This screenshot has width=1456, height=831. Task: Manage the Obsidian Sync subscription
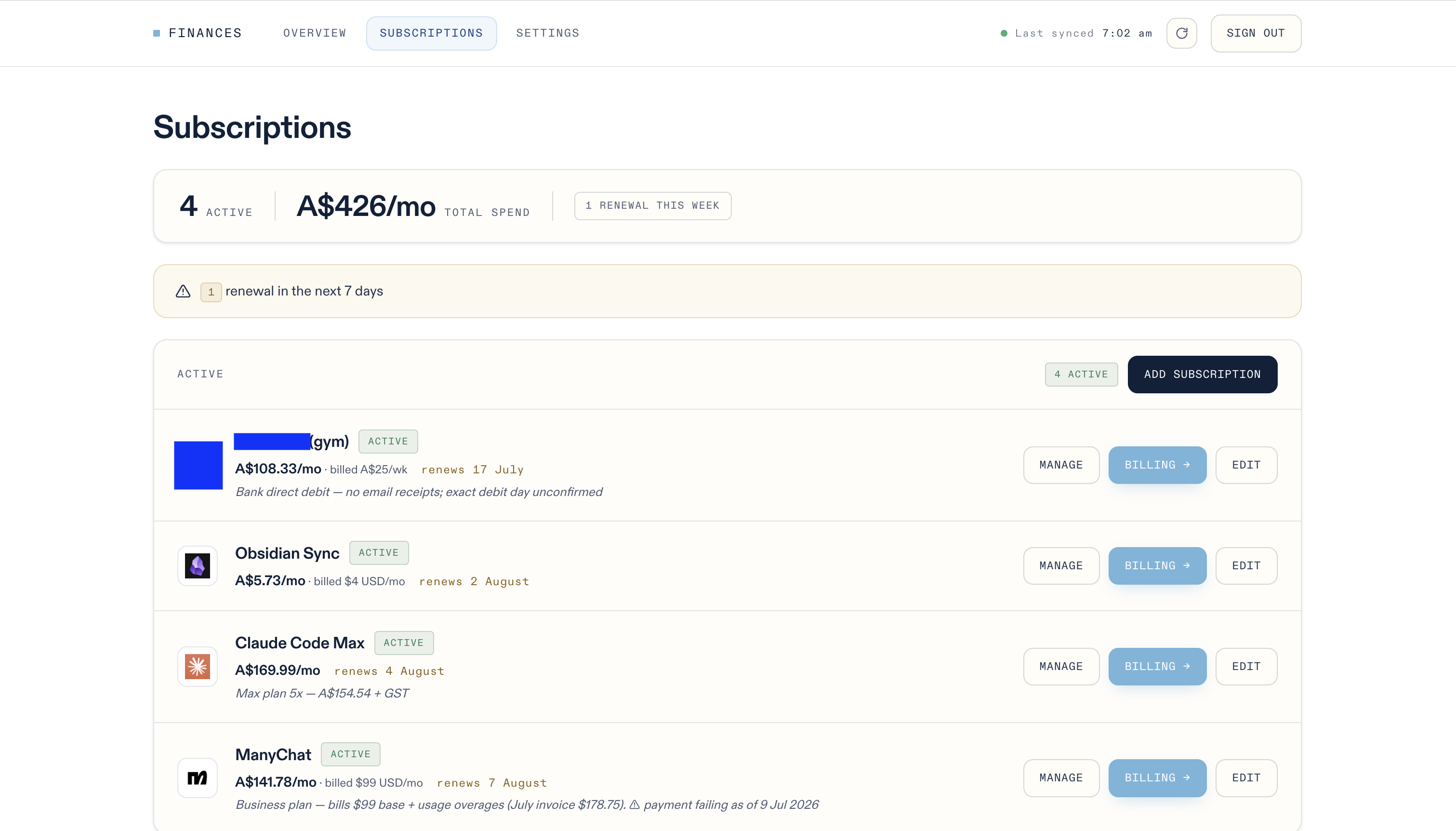coord(1061,565)
